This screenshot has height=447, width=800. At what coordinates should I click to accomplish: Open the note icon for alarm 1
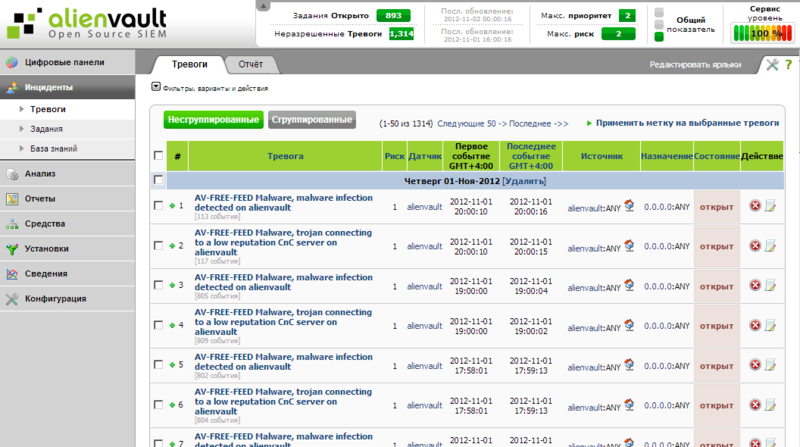(770, 206)
